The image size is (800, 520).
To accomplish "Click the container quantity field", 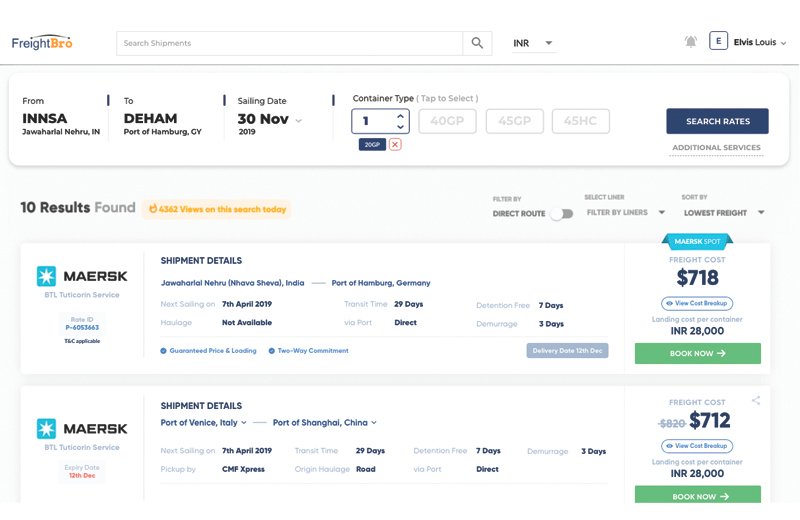I will coord(380,121).
